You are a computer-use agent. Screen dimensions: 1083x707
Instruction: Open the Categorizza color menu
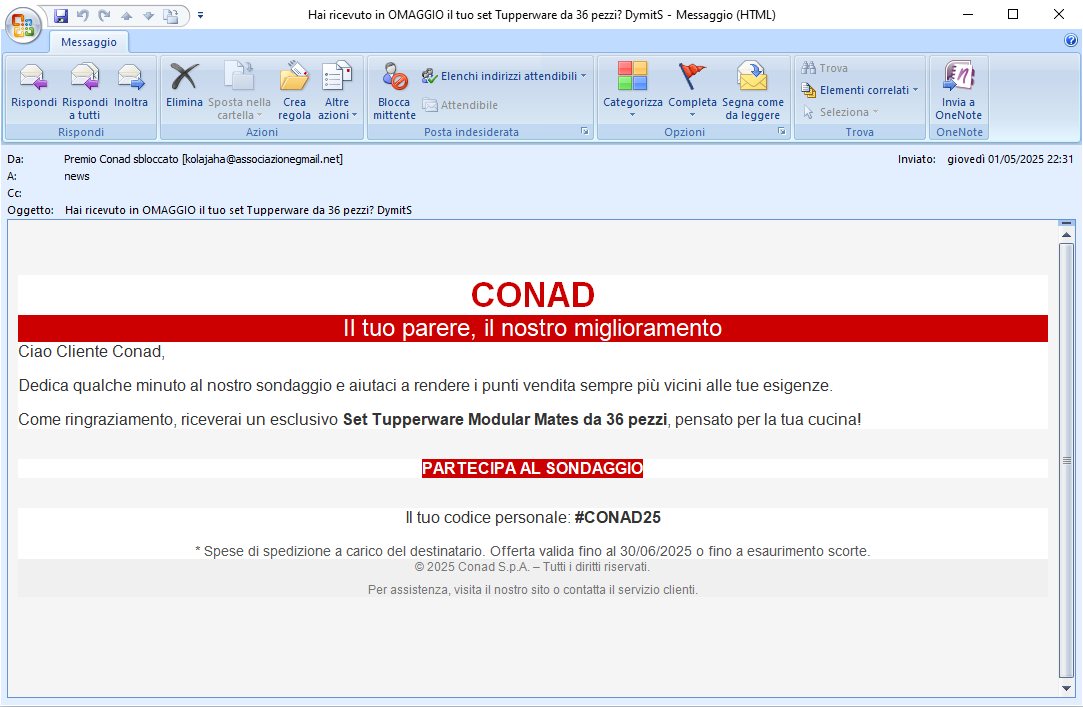point(633,90)
